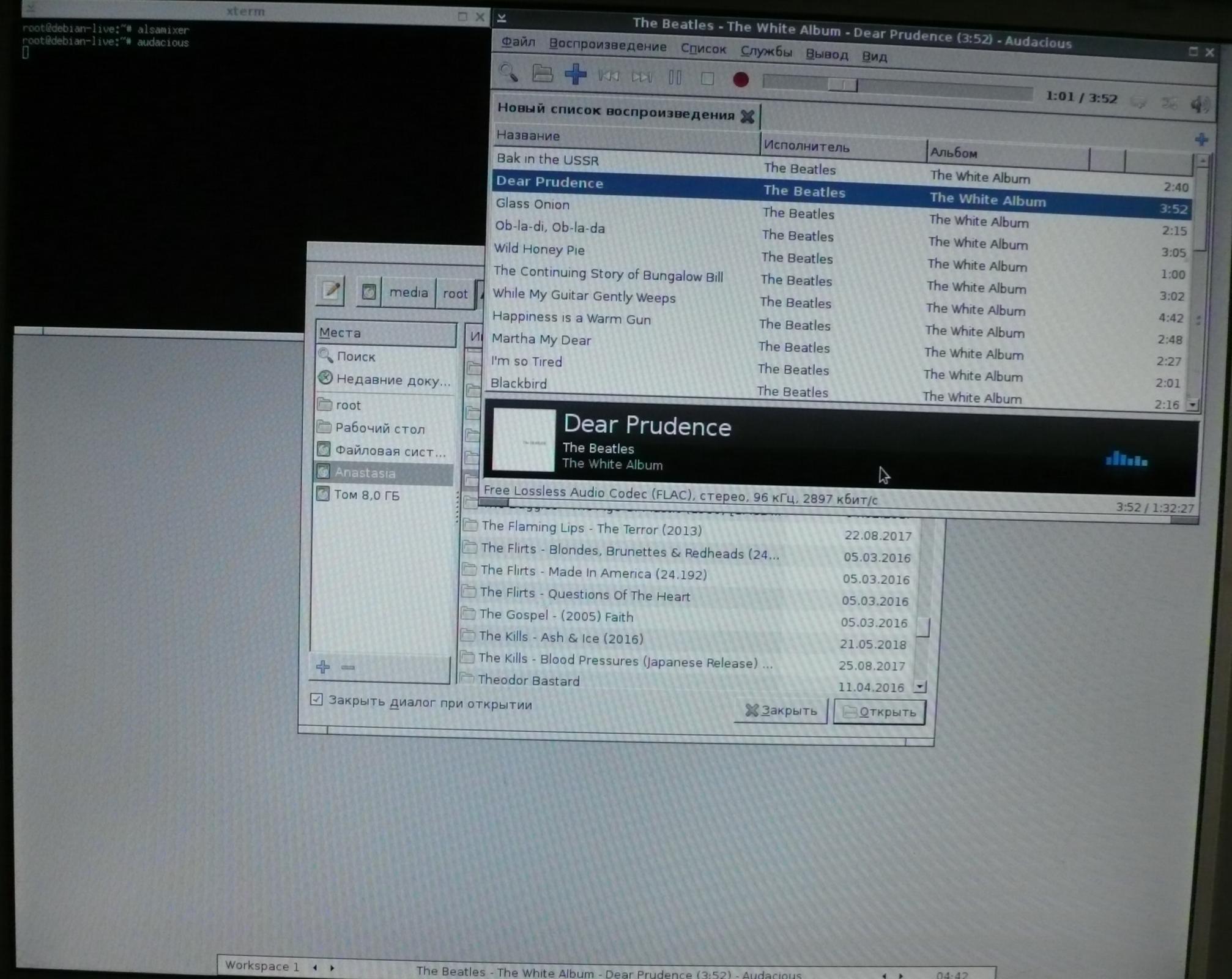Toggle shuffle mode in Audacious toolbar
1232x979 pixels.
[x=1169, y=103]
